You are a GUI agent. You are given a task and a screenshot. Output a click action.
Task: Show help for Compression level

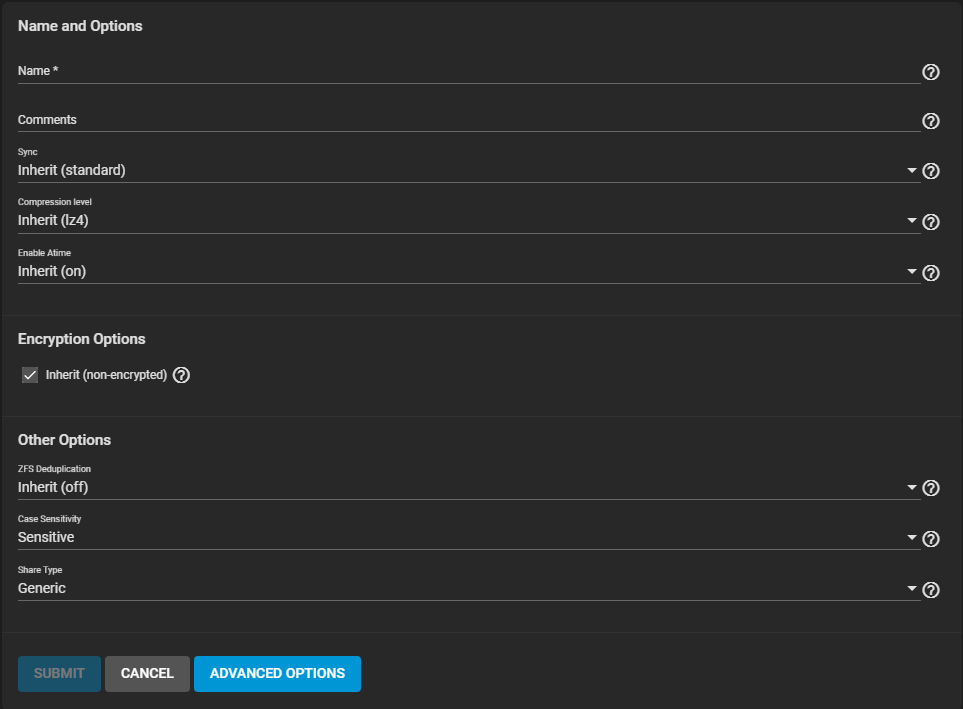pyautogui.click(x=930, y=222)
